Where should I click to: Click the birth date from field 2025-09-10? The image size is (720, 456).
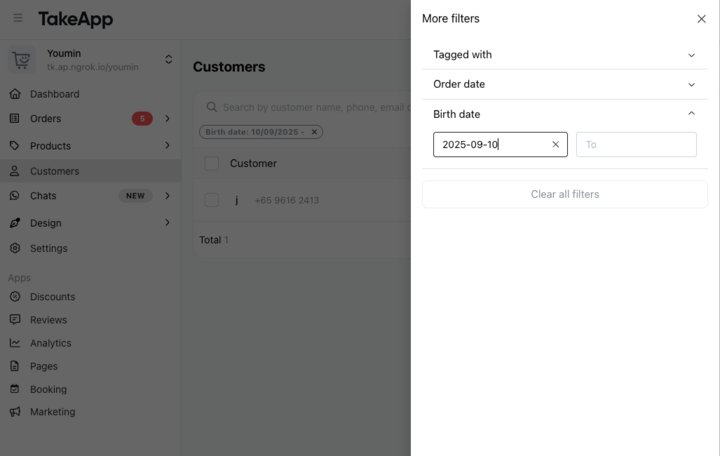500,144
